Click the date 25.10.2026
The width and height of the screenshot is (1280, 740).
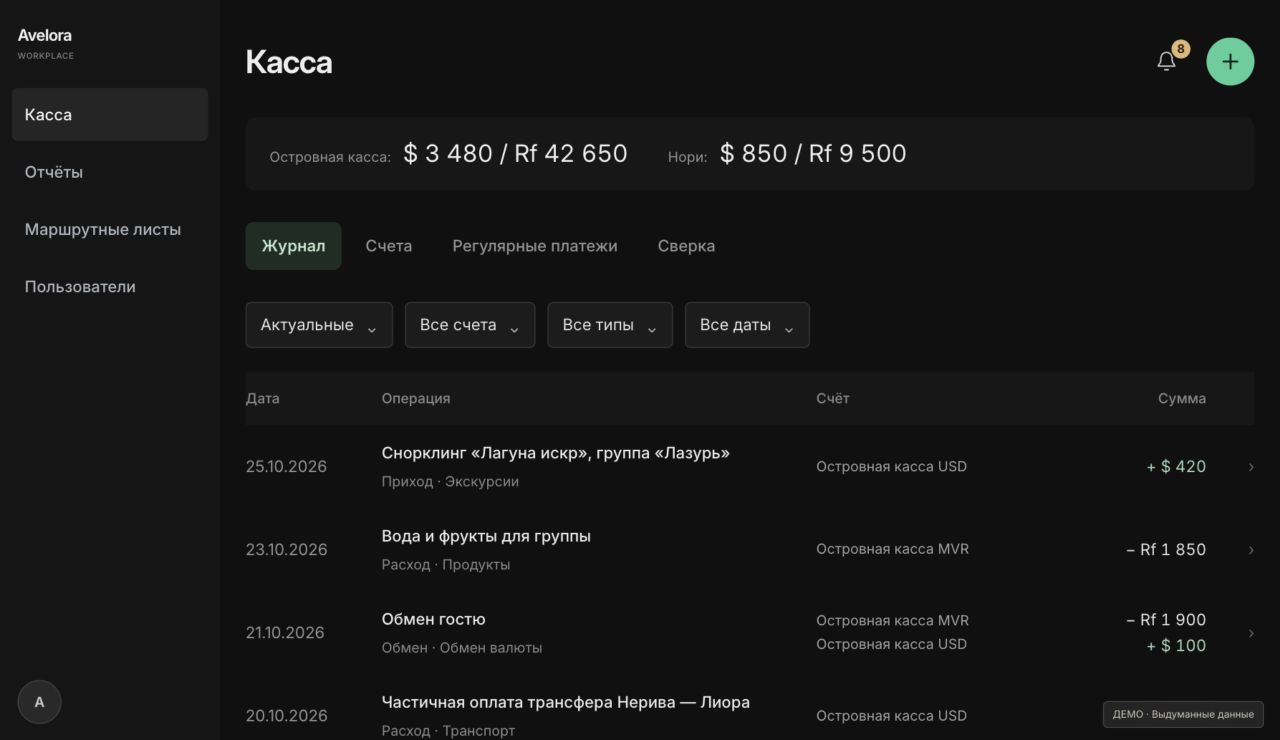[x=286, y=467]
